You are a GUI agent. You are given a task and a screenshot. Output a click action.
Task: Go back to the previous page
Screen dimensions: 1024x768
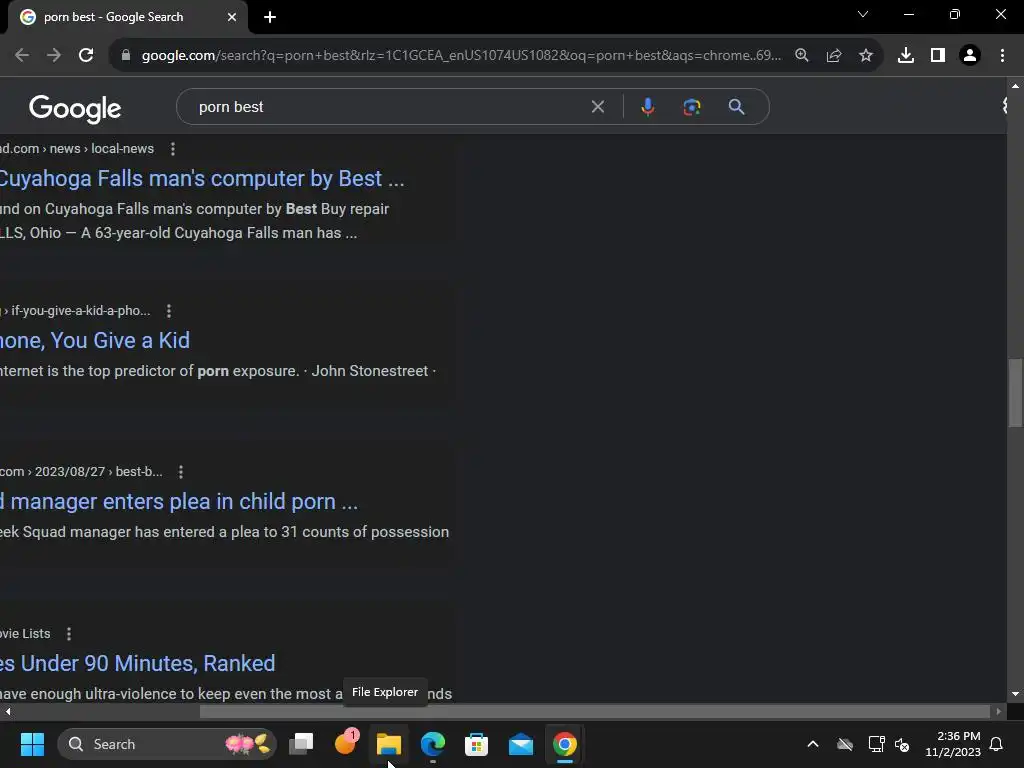pos(22,55)
